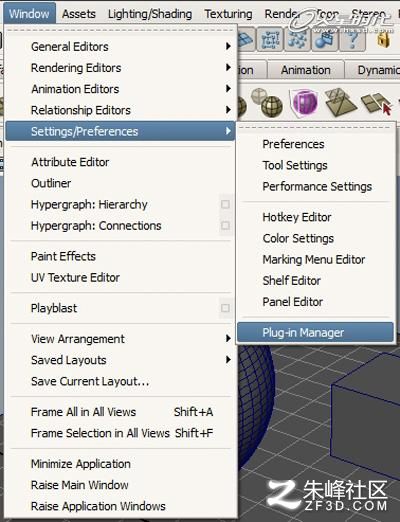Click the pyramid polygon shelf icon
400x522 pixels.
[339, 103]
